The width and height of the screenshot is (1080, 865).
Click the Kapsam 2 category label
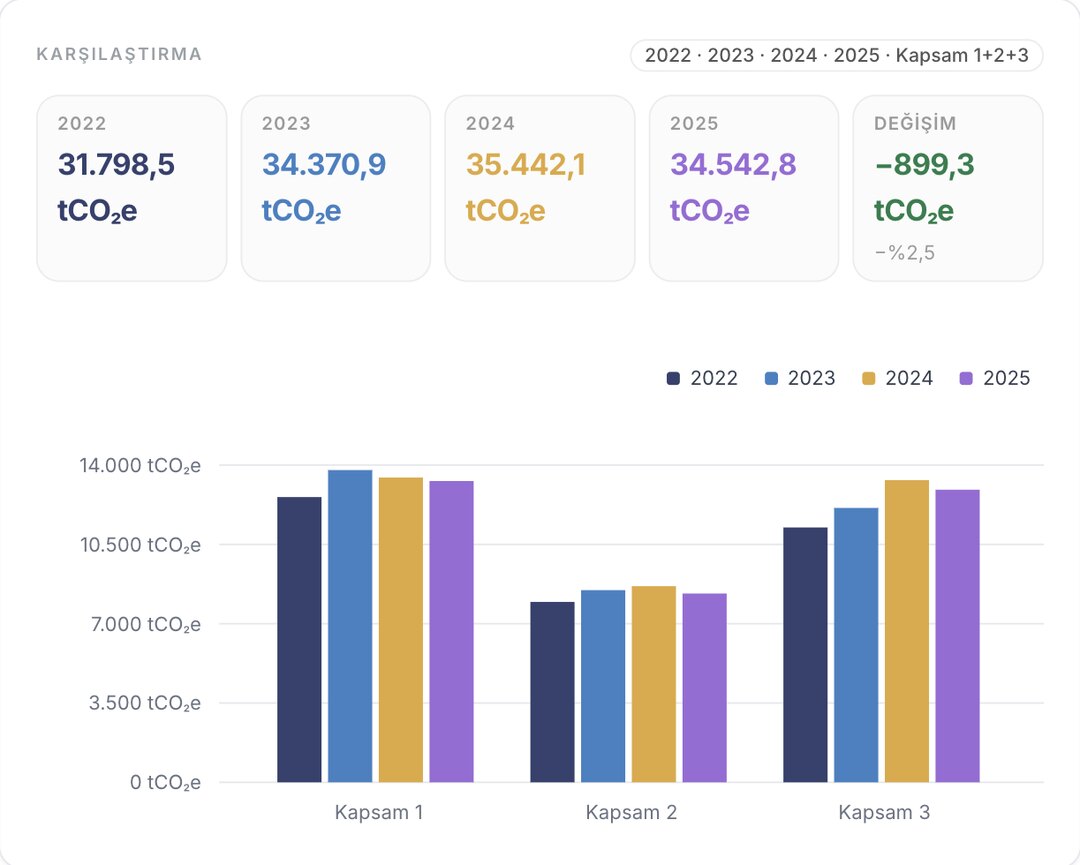click(632, 812)
